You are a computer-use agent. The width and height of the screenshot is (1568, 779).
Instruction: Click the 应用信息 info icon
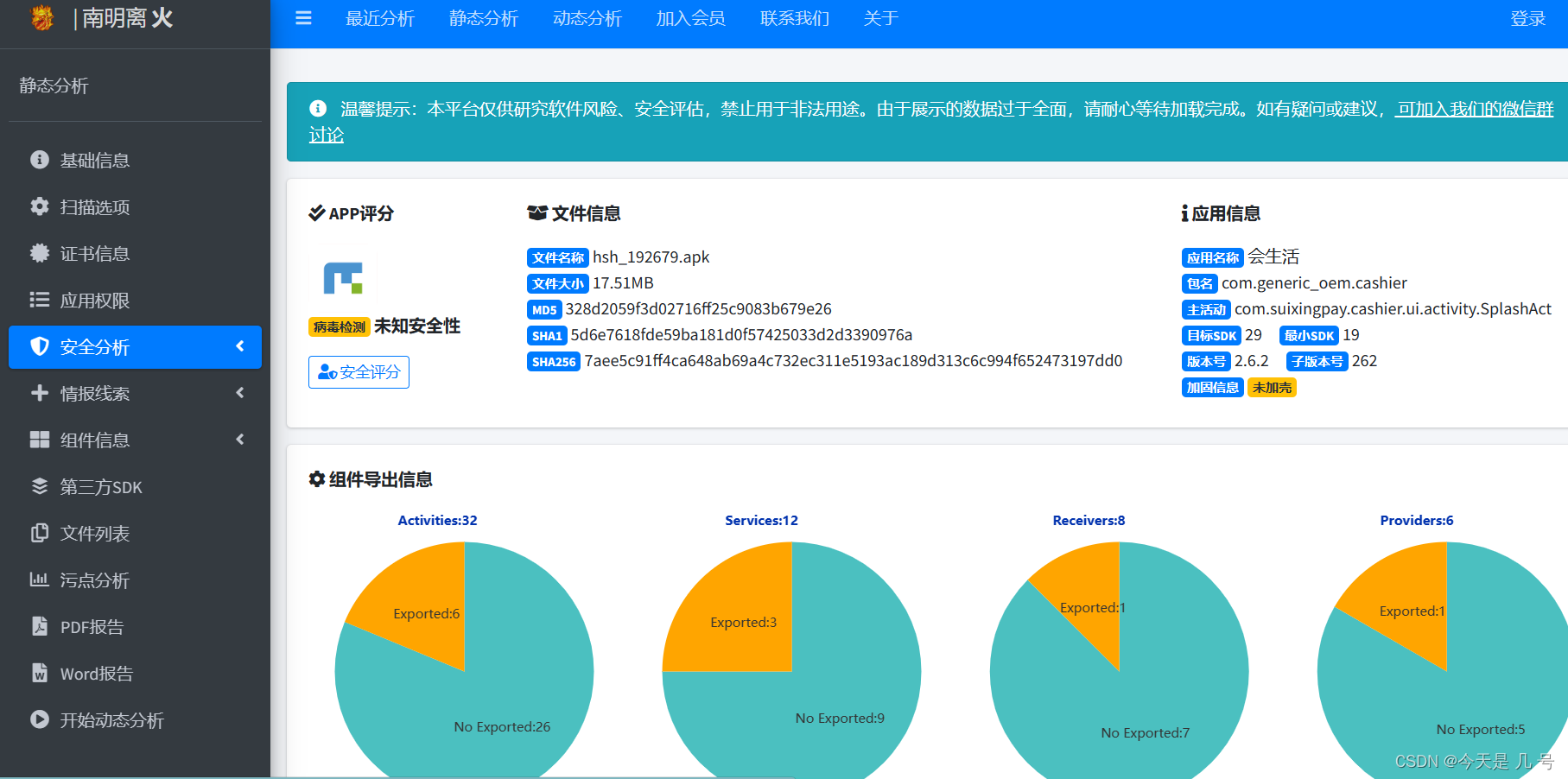tap(1185, 213)
